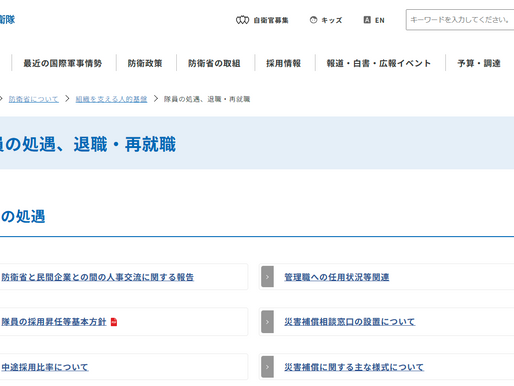Click the 衛隊 site logo text
This screenshot has height=386, width=514.
click(x=7, y=19)
